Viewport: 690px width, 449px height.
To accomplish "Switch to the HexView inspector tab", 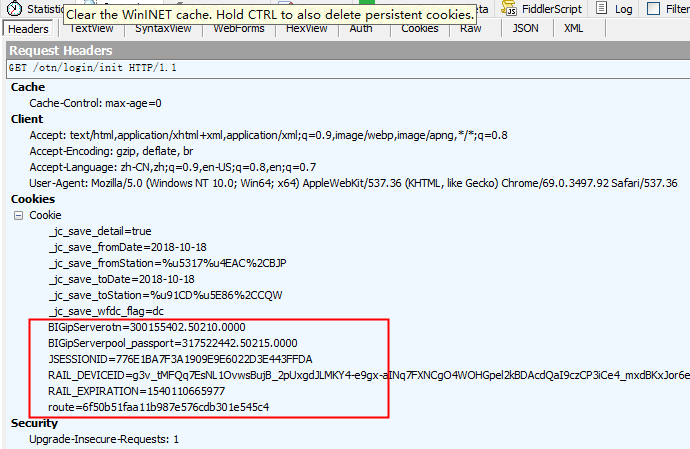I will point(306,29).
